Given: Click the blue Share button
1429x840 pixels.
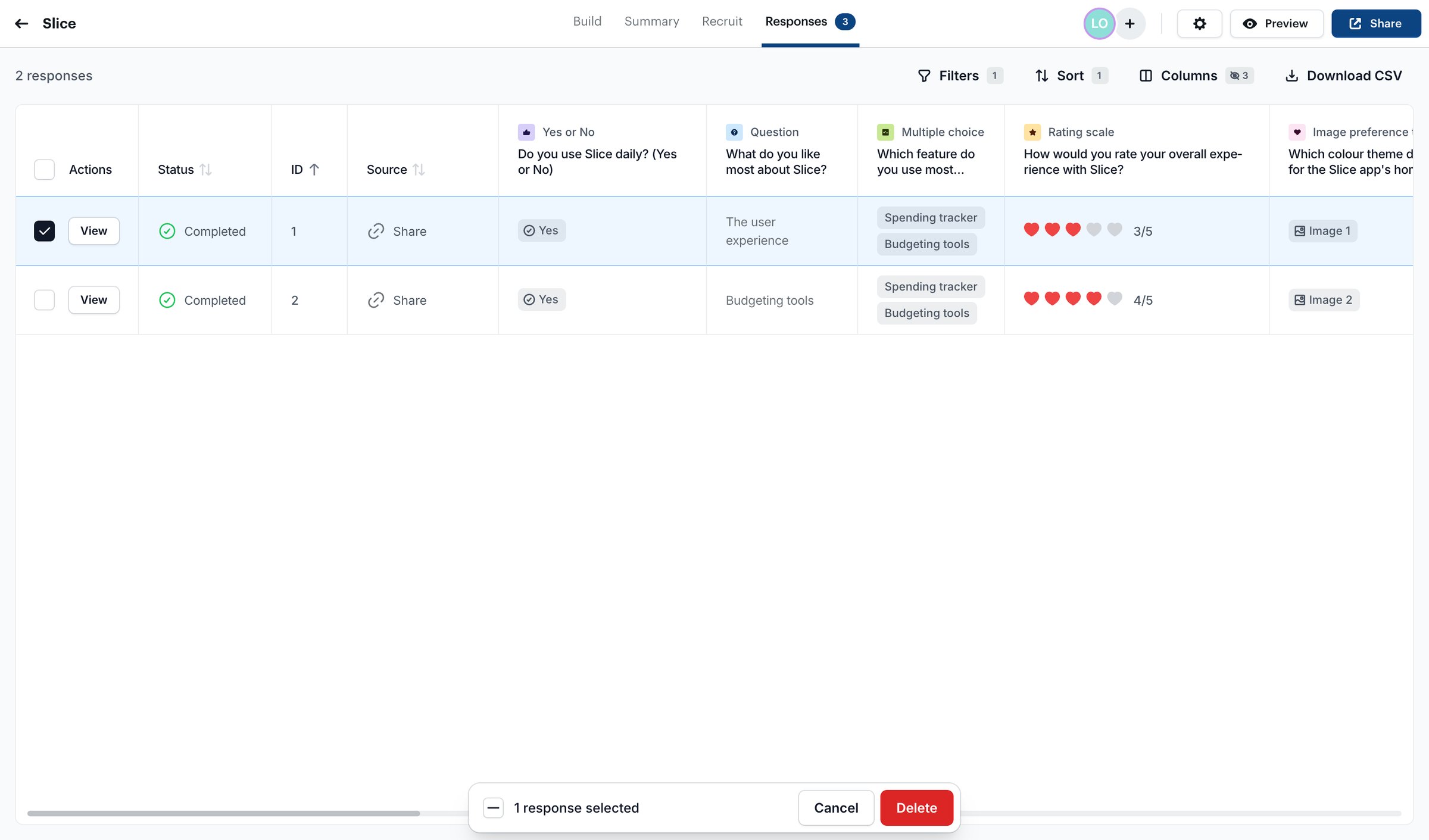Looking at the screenshot, I should pyautogui.click(x=1375, y=23).
